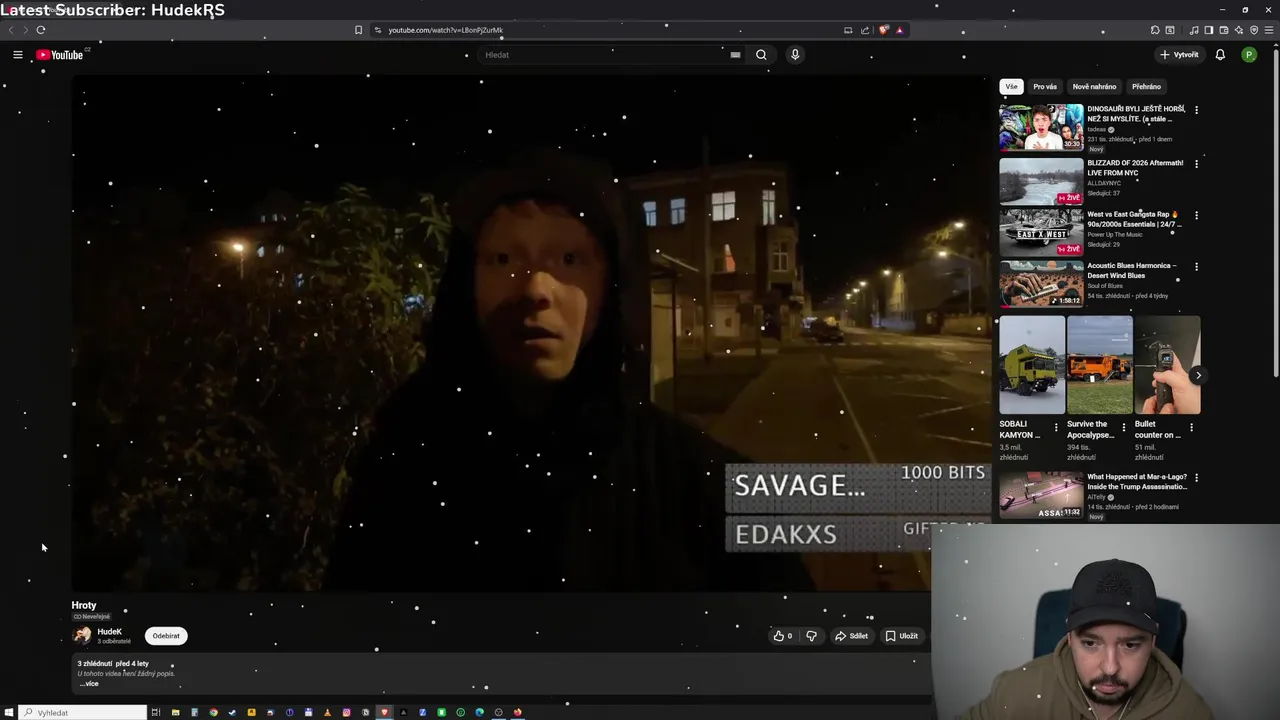
Task: Open the HudeK channel name link
Action: [110, 632]
